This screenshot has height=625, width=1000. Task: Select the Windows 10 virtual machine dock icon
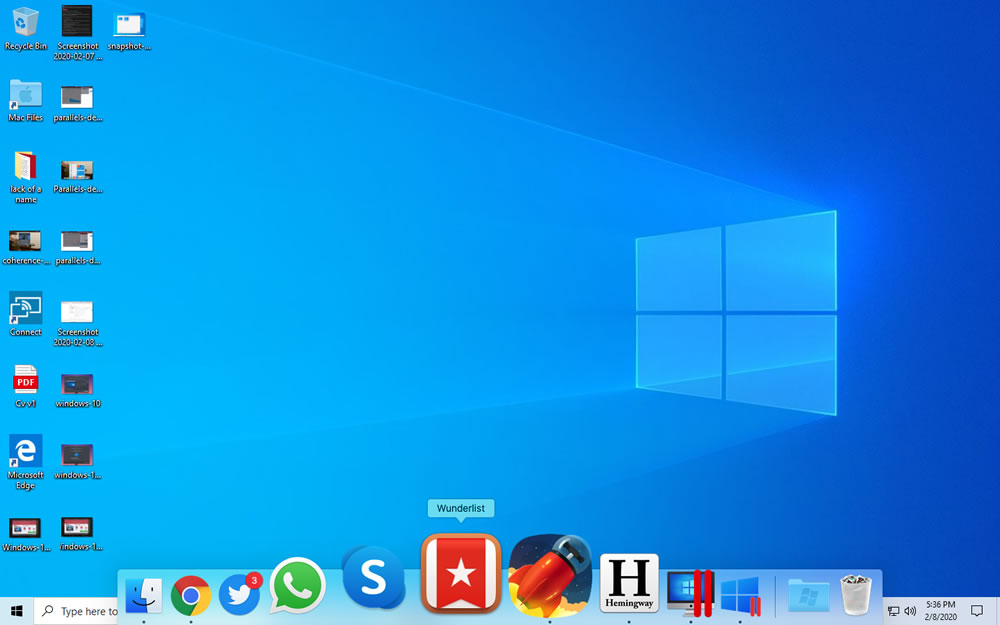pyautogui.click(x=740, y=596)
